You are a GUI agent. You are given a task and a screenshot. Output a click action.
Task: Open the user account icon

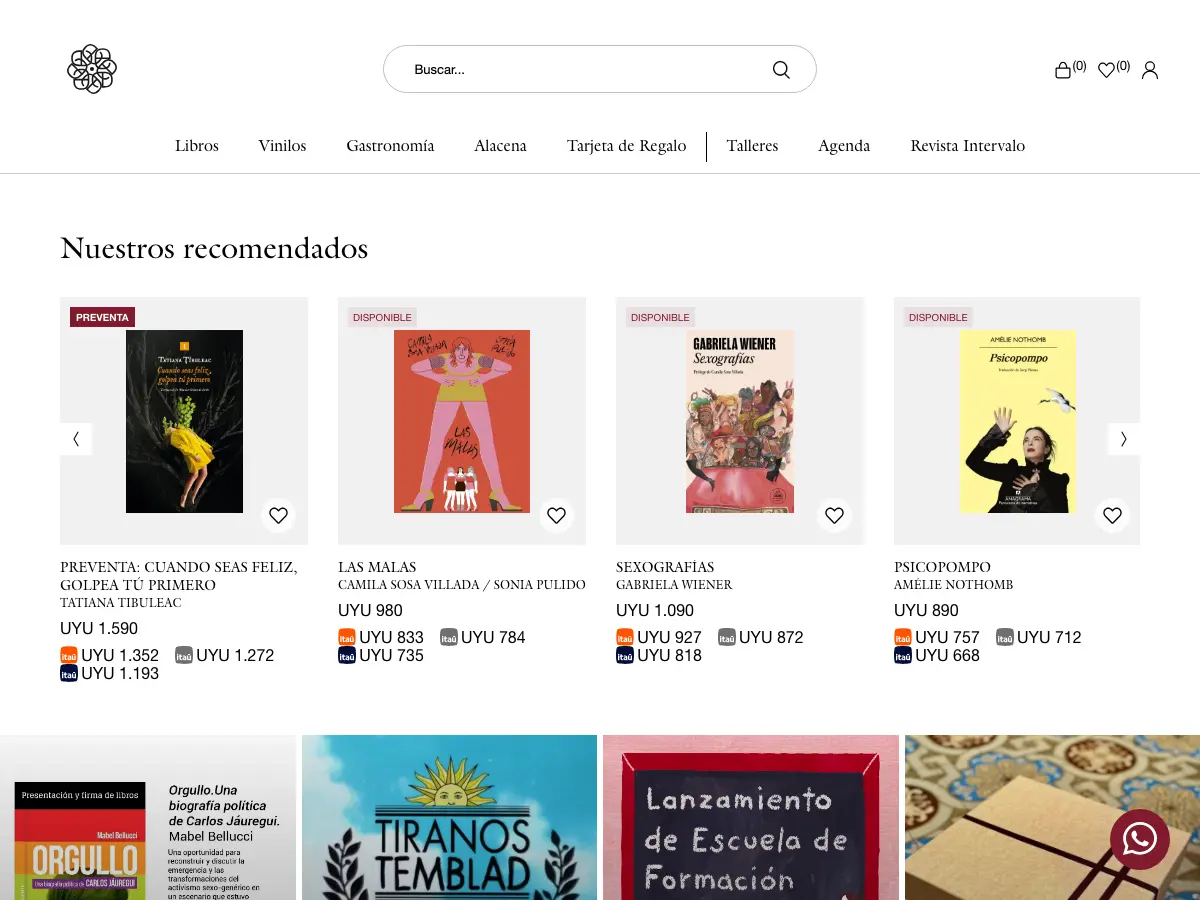click(1150, 70)
